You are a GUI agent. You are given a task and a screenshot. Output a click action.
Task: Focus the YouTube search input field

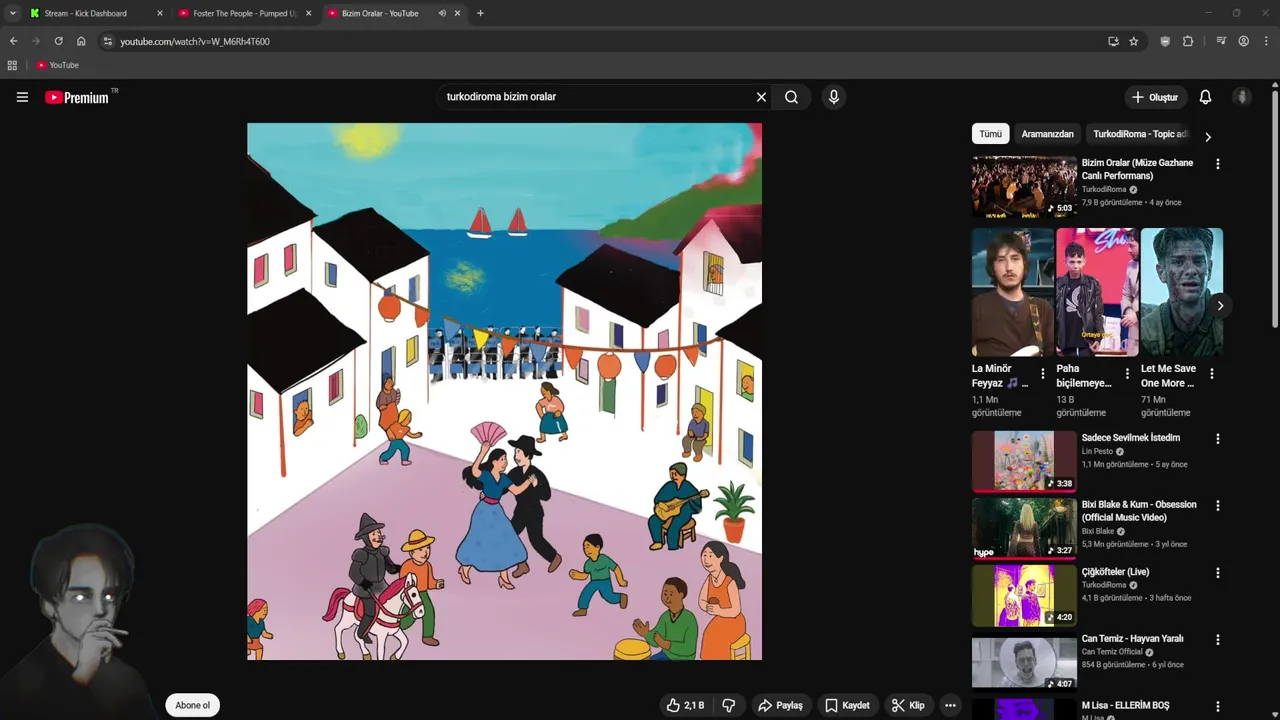tap(596, 97)
